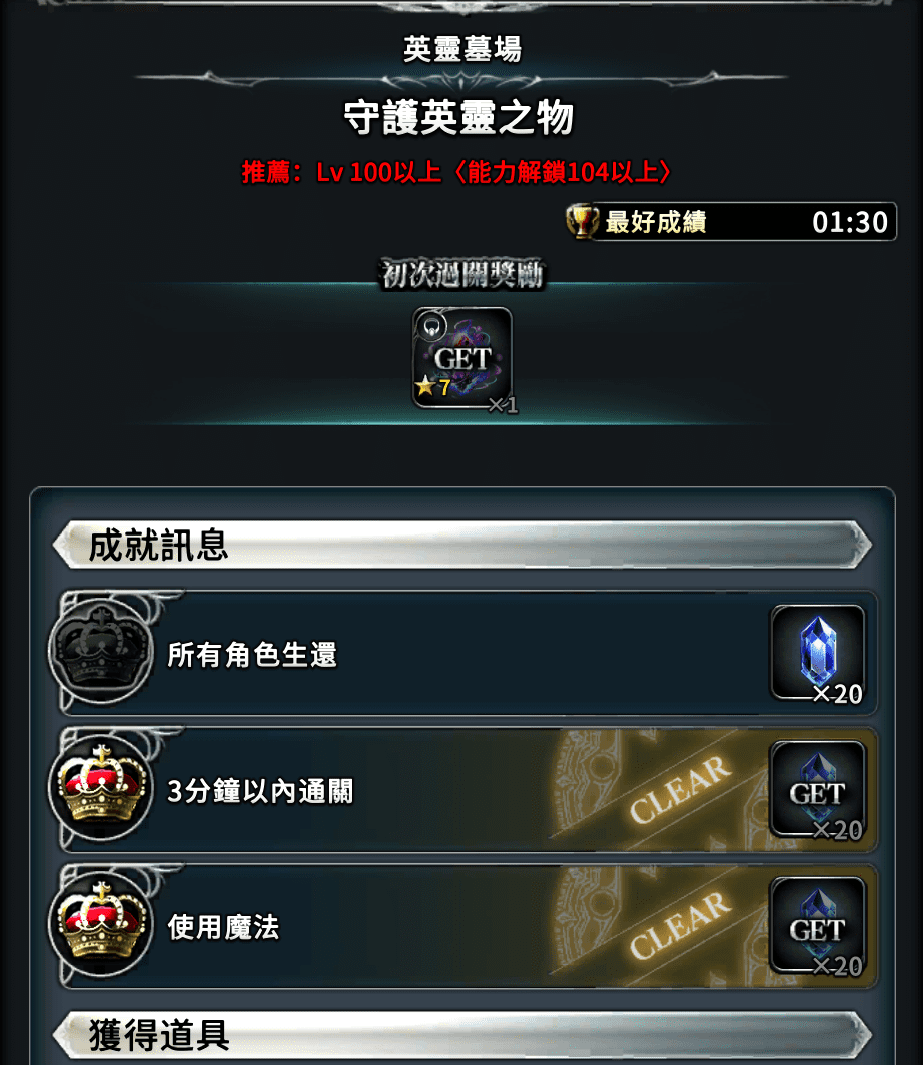Click the CLEAR stamp on 3分鐘以內通關
Screen dimensions: 924x1066
tap(680, 789)
